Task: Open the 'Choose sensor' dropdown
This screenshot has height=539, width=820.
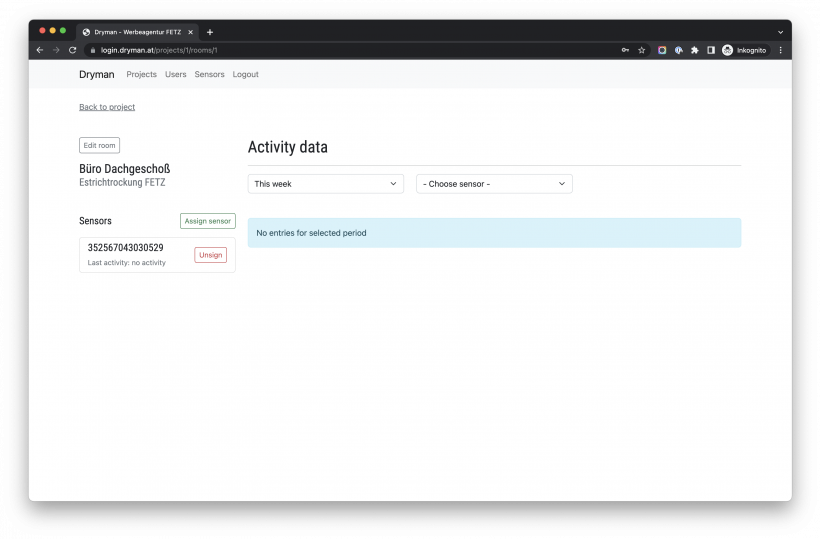Action: click(x=494, y=184)
